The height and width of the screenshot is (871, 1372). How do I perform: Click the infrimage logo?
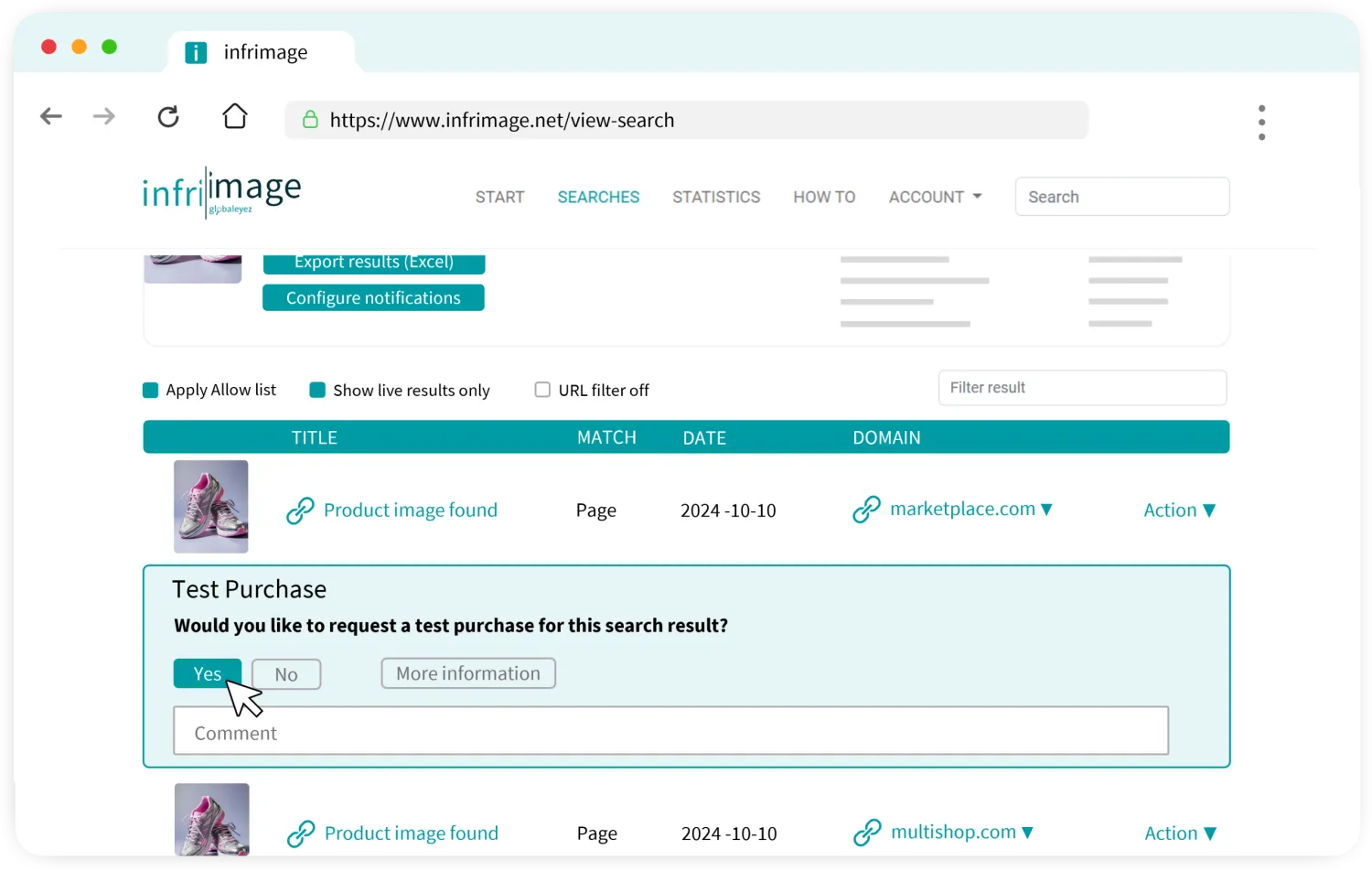tap(221, 192)
